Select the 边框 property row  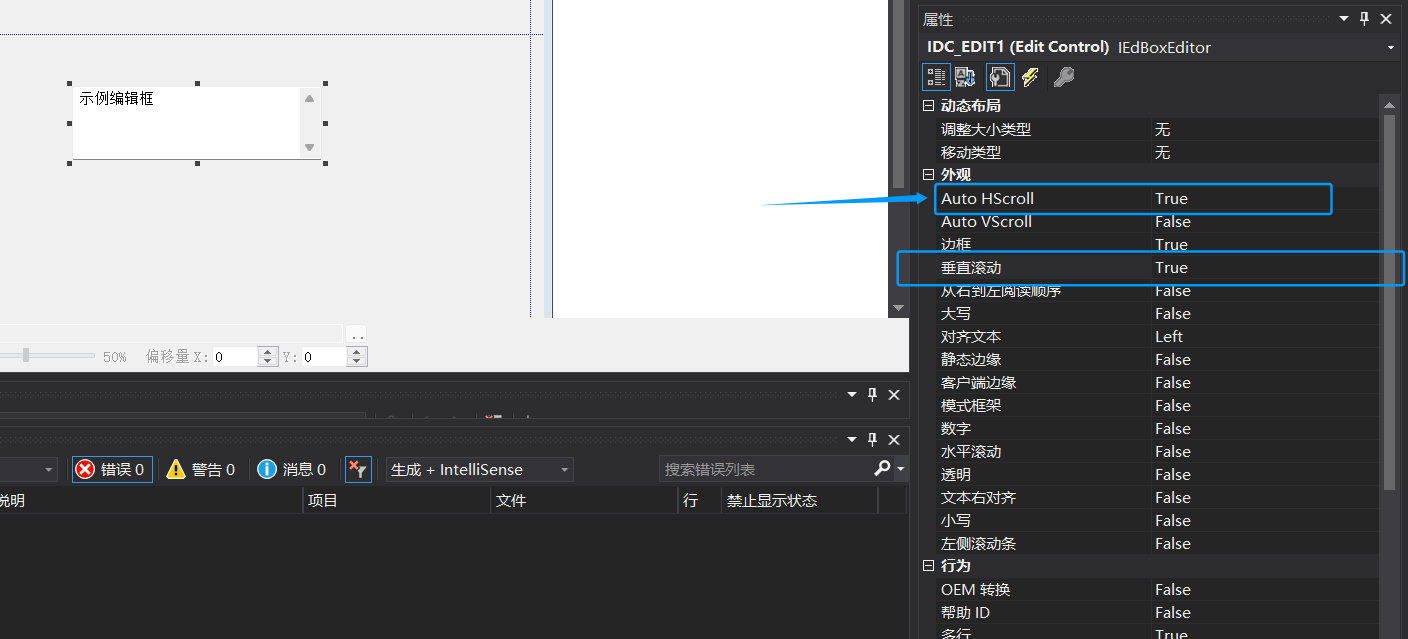[1157, 244]
